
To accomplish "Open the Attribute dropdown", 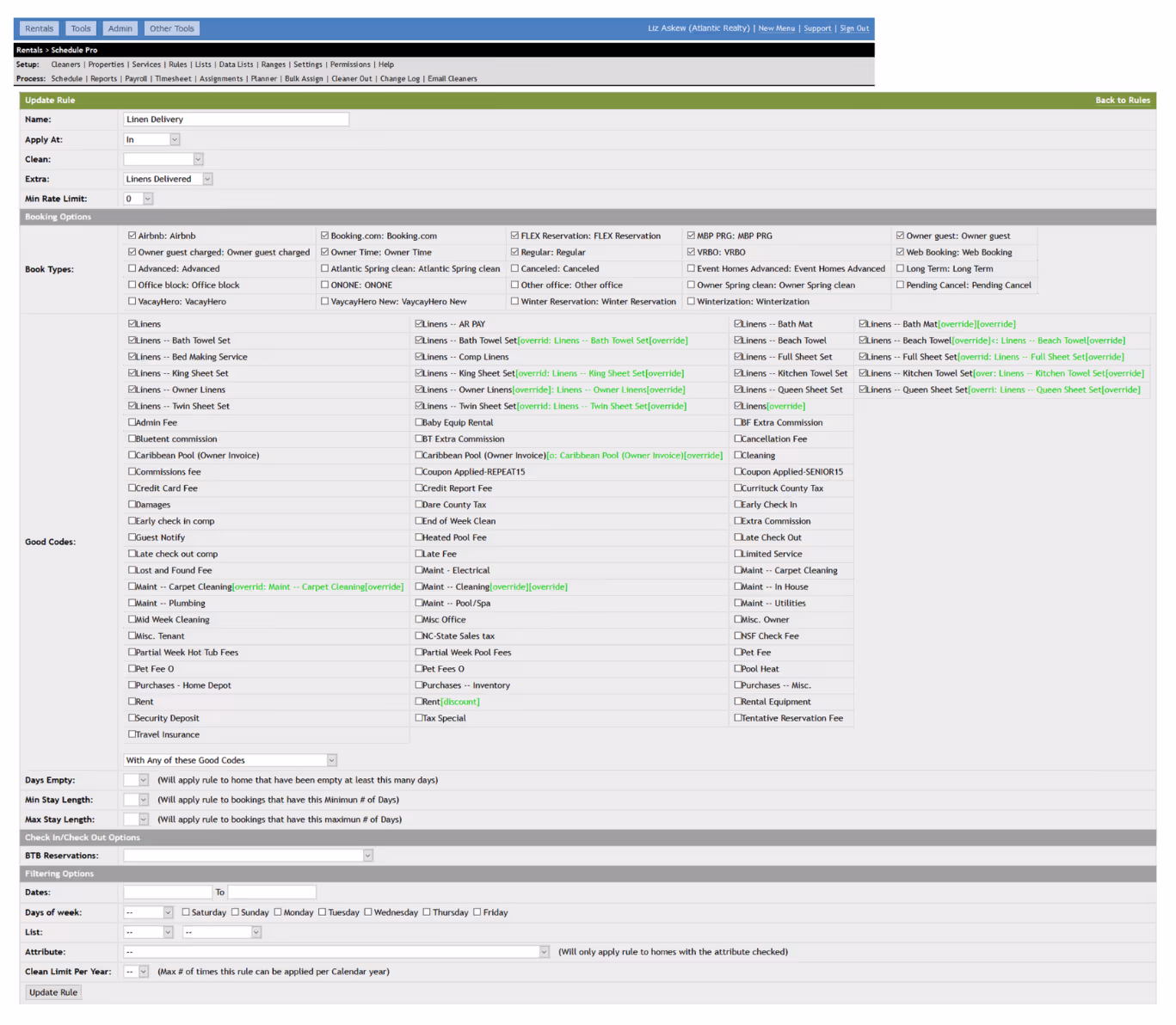I will (336, 952).
